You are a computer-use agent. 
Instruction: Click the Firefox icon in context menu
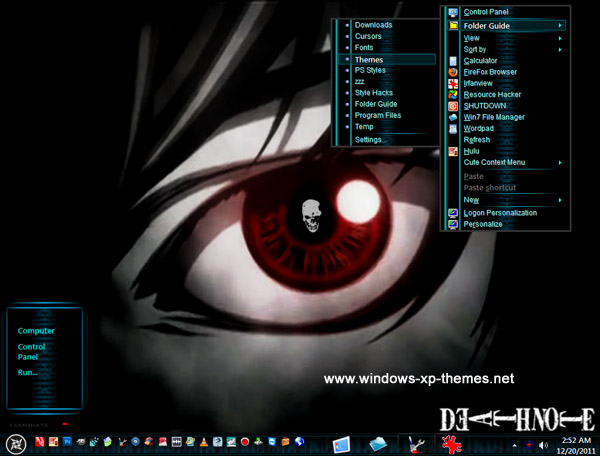(x=453, y=72)
